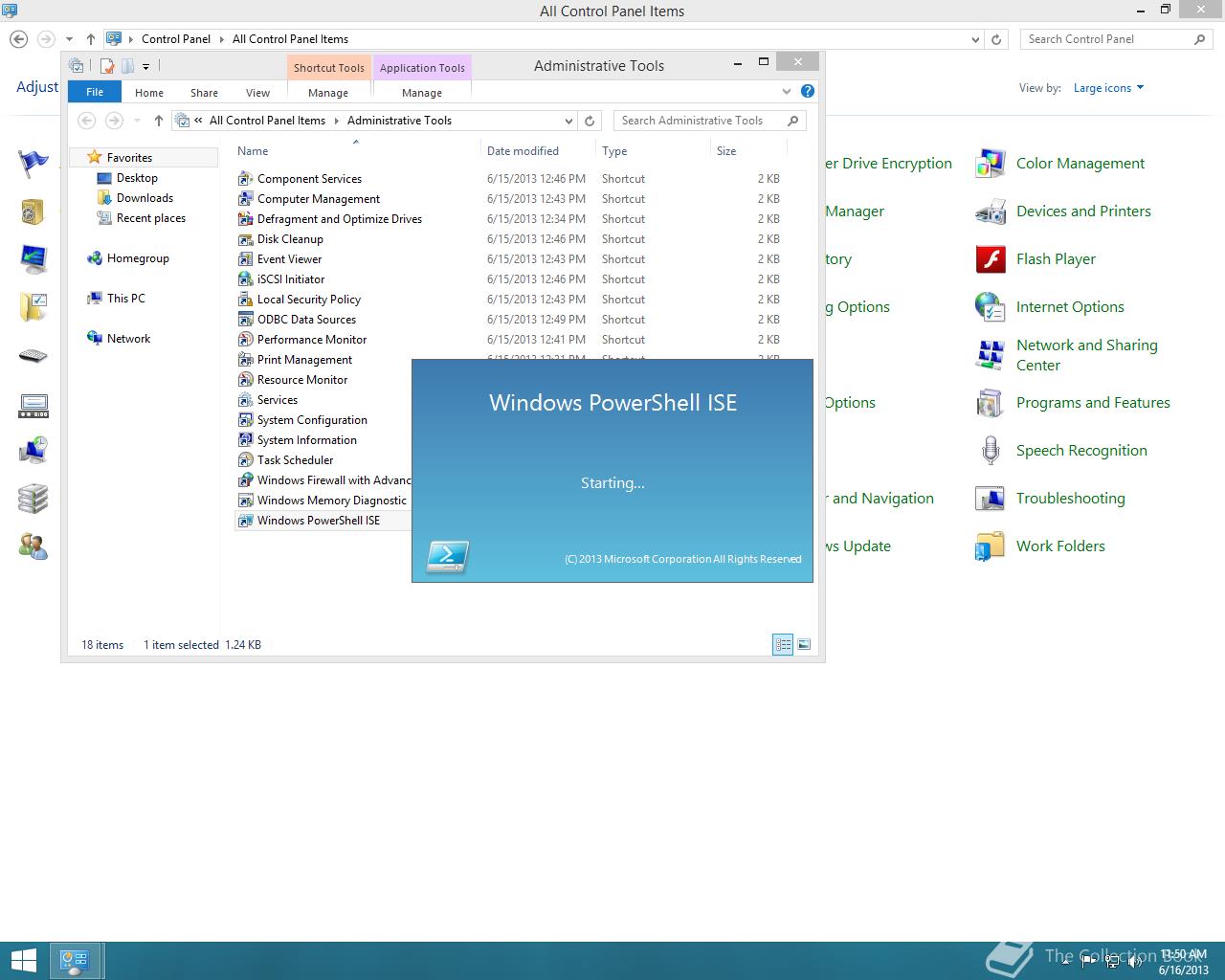Switch to Details view layout icon
The image size is (1225, 980).
[783, 645]
